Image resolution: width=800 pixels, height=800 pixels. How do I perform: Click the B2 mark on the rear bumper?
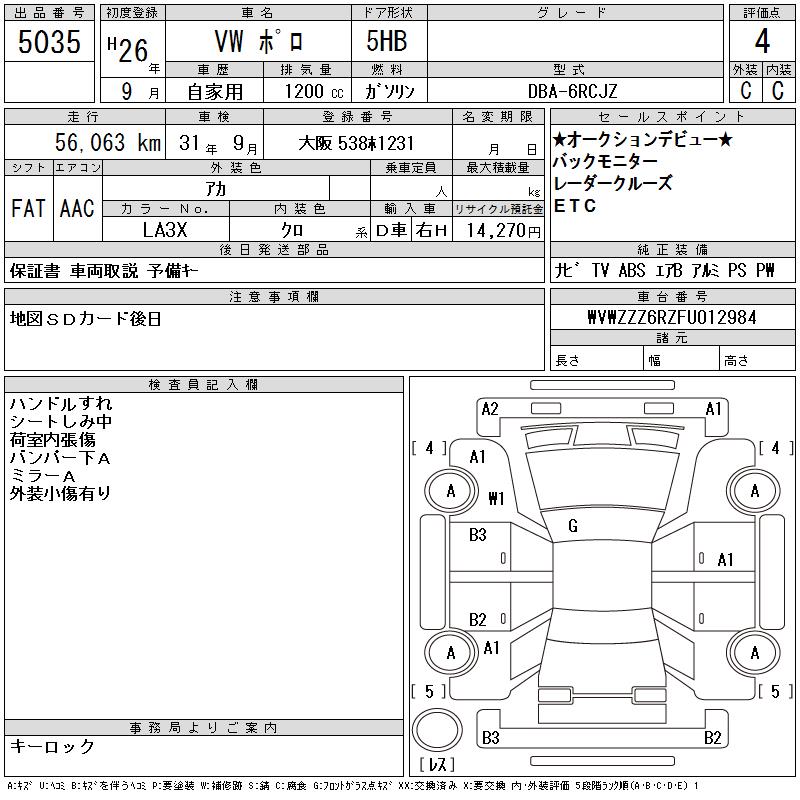(x=712, y=738)
